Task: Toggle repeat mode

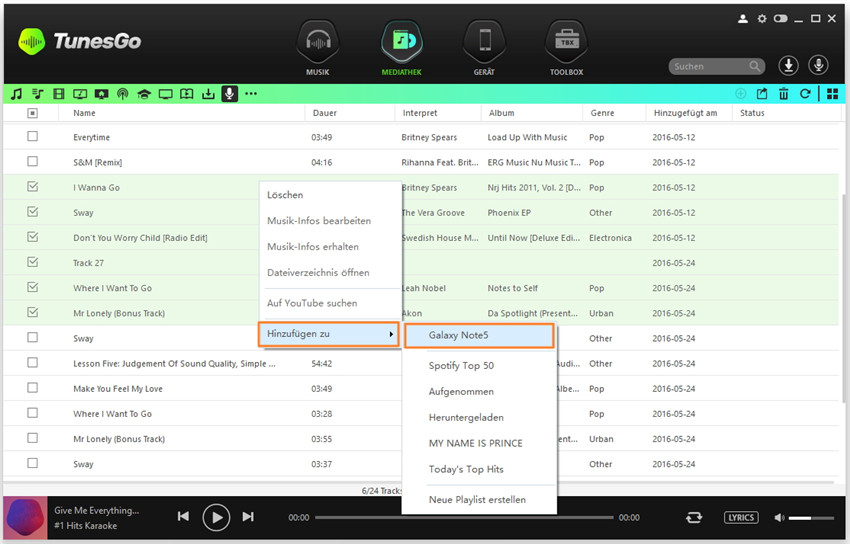Action: [694, 517]
